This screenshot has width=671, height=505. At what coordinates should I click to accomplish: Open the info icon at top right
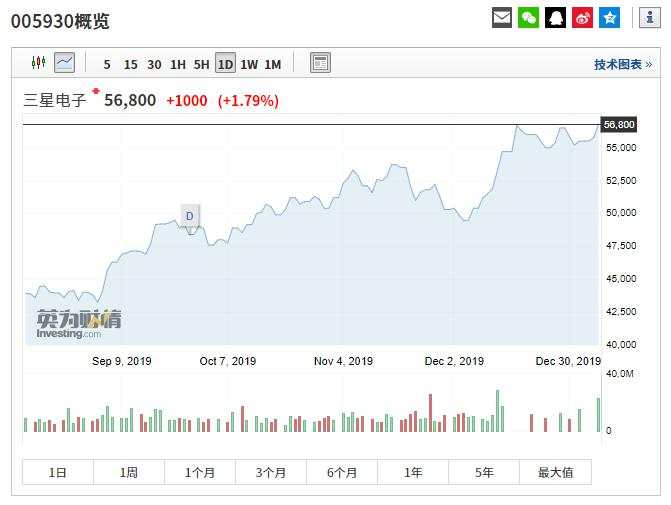coord(646,18)
